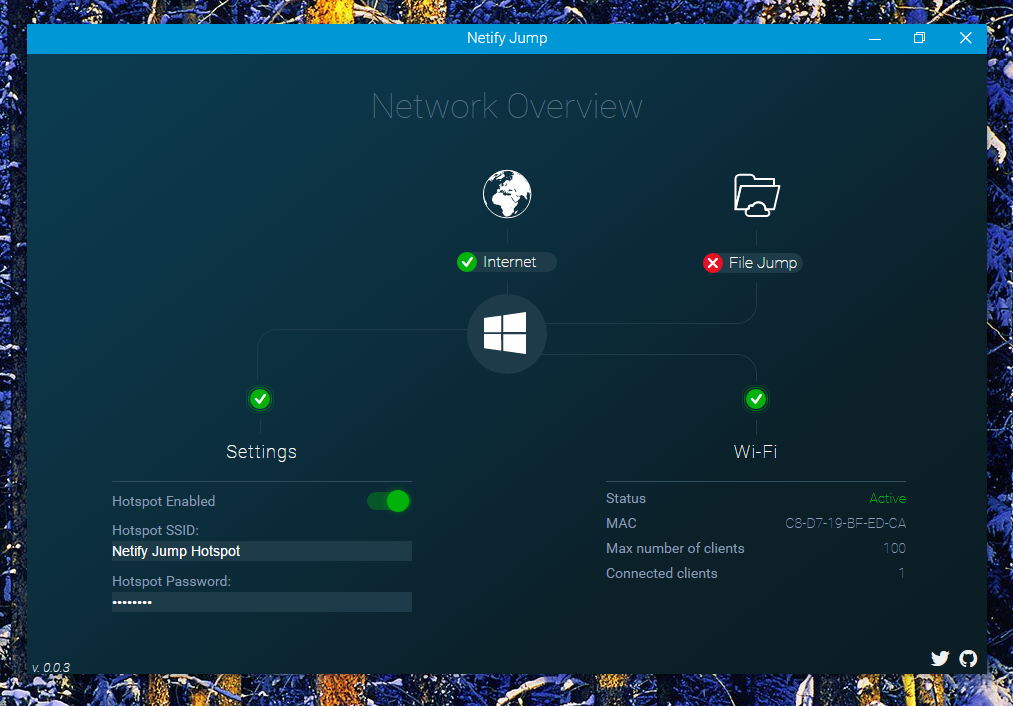Click the Connected clients label
The height and width of the screenshot is (706, 1013).
pos(662,574)
